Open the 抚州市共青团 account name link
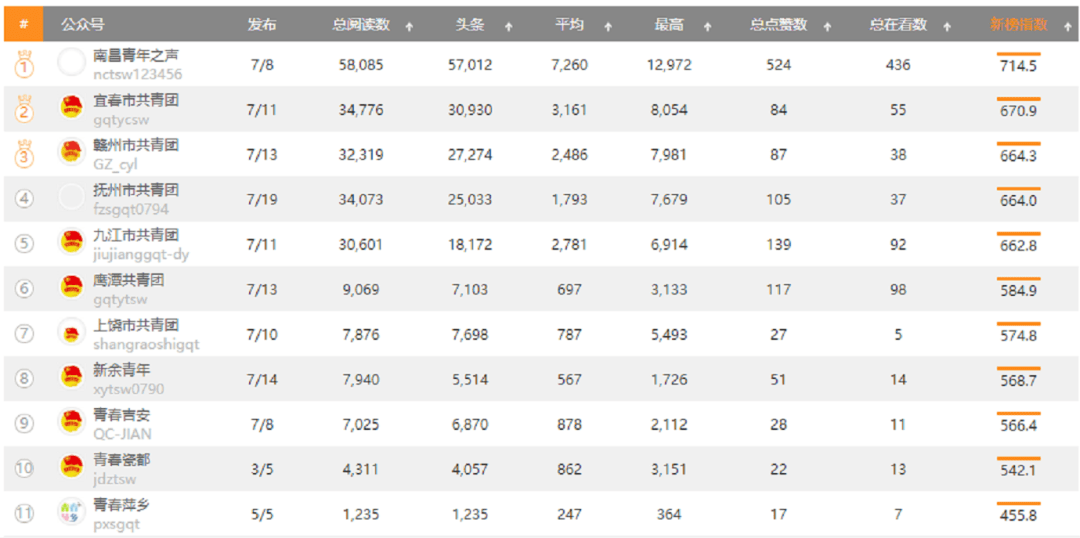Viewport: 1080px width, 538px height. coord(136,190)
